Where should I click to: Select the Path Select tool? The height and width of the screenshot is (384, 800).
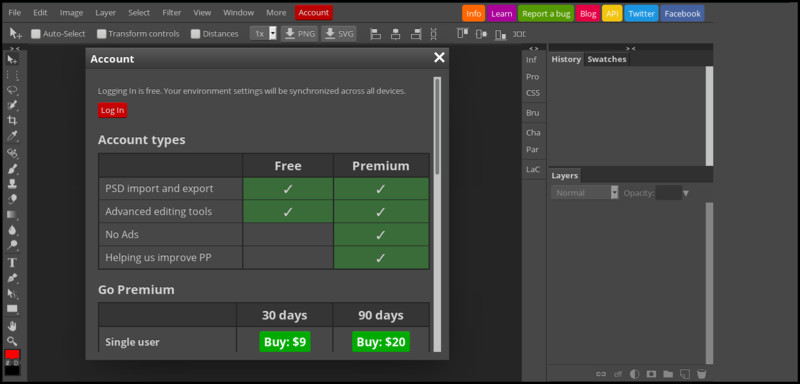pyautogui.click(x=12, y=293)
